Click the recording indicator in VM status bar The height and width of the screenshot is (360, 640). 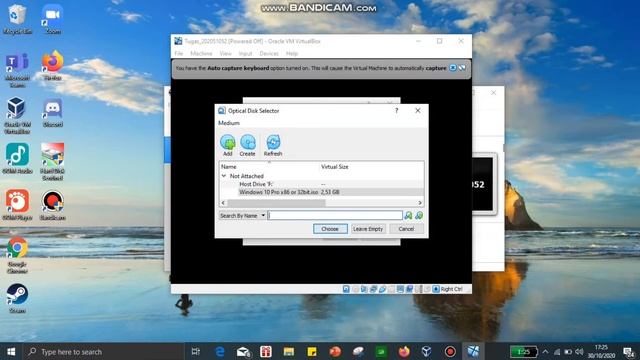(409, 289)
